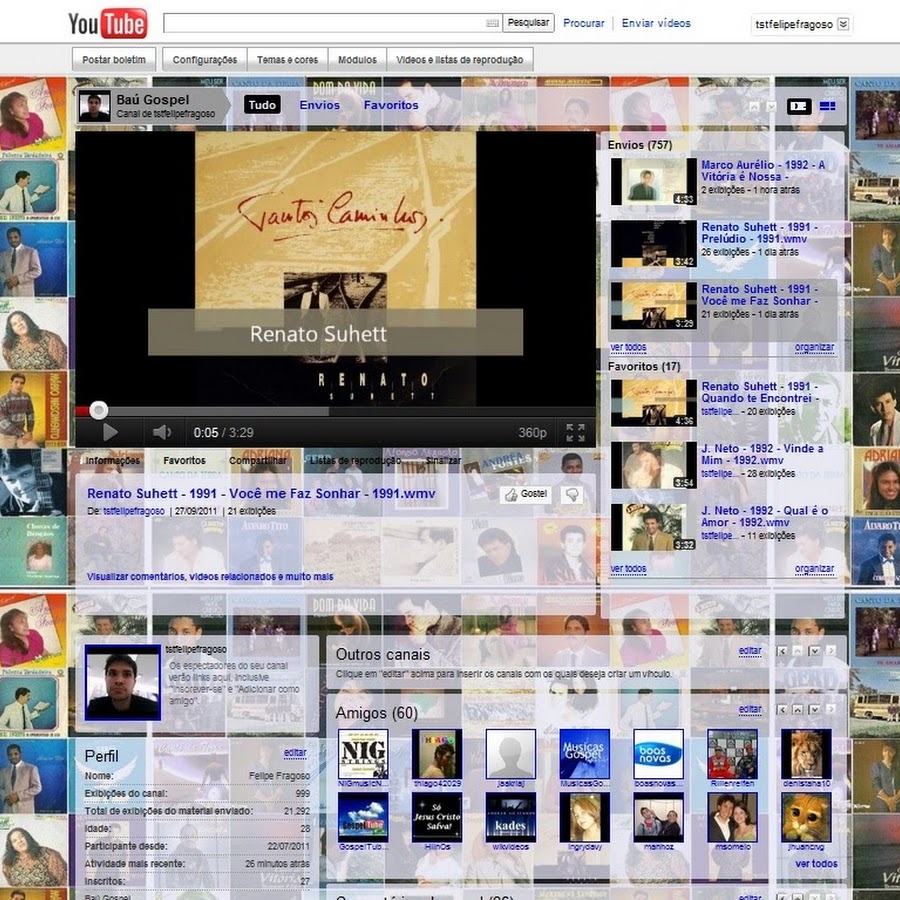The width and height of the screenshot is (900, 900).
Task: Click the video seek bar handle
Action: (x=99, y=410)
